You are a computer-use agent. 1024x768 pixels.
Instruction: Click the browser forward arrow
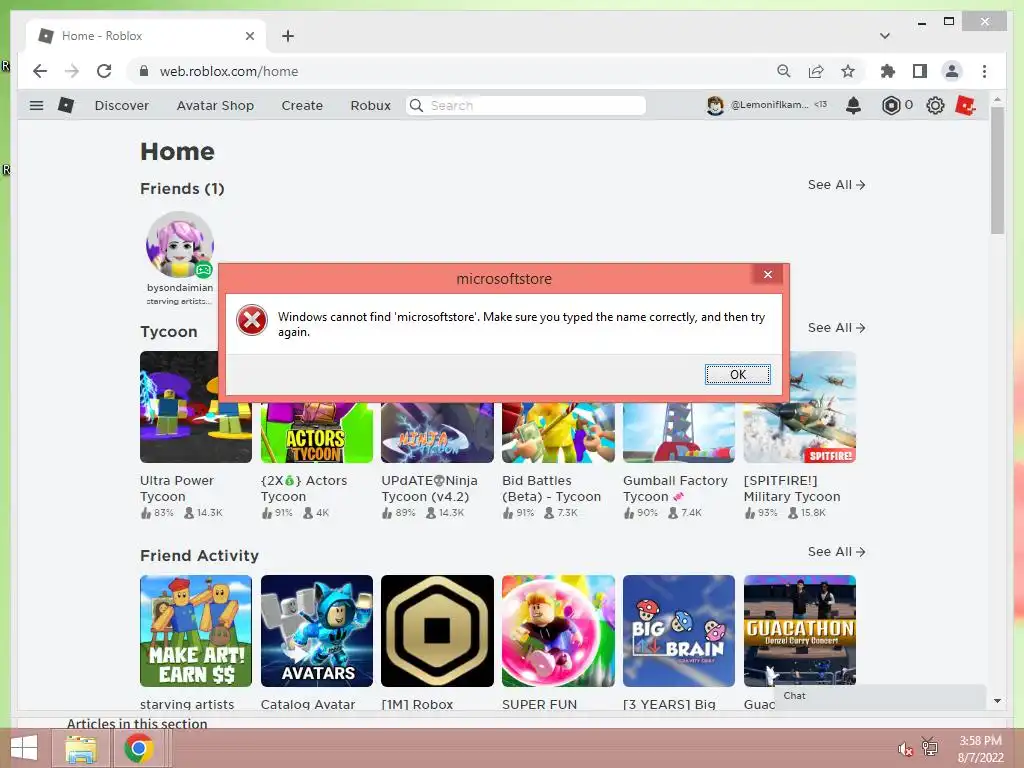point(72,71)
